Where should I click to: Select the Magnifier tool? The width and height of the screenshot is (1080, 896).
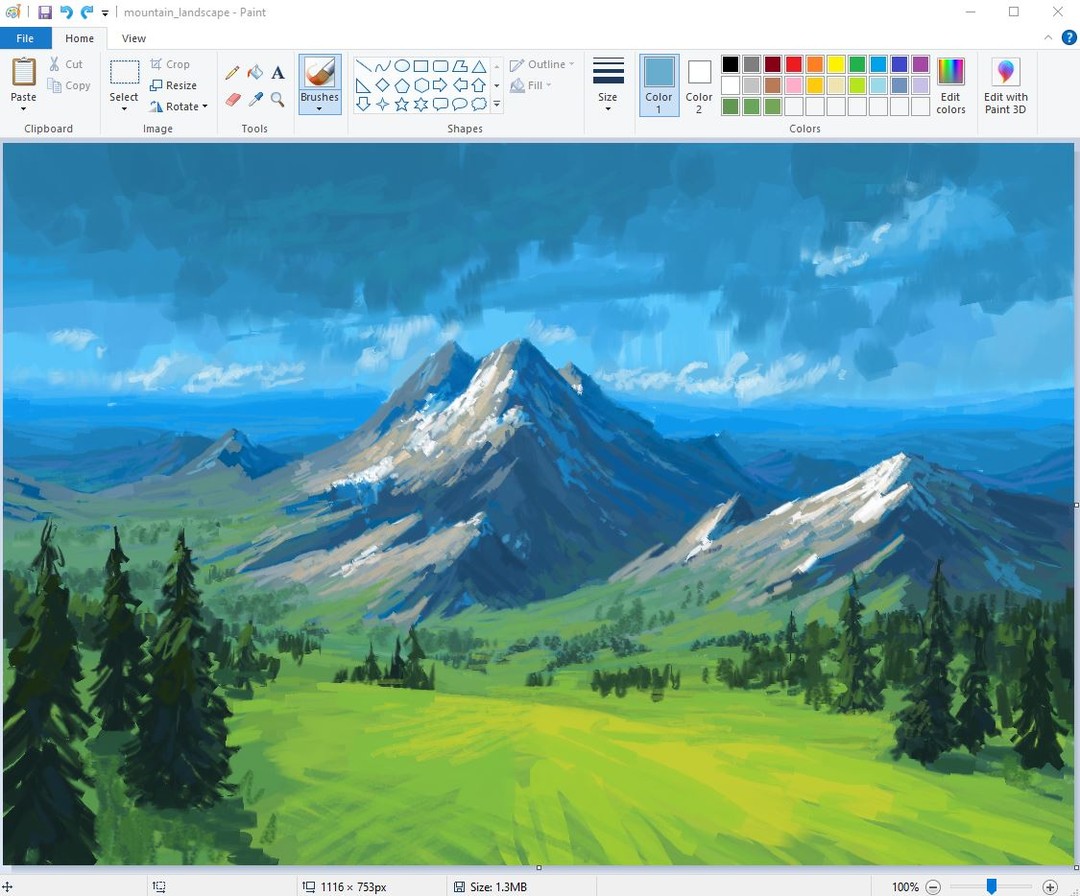click(x=278, y=100)
